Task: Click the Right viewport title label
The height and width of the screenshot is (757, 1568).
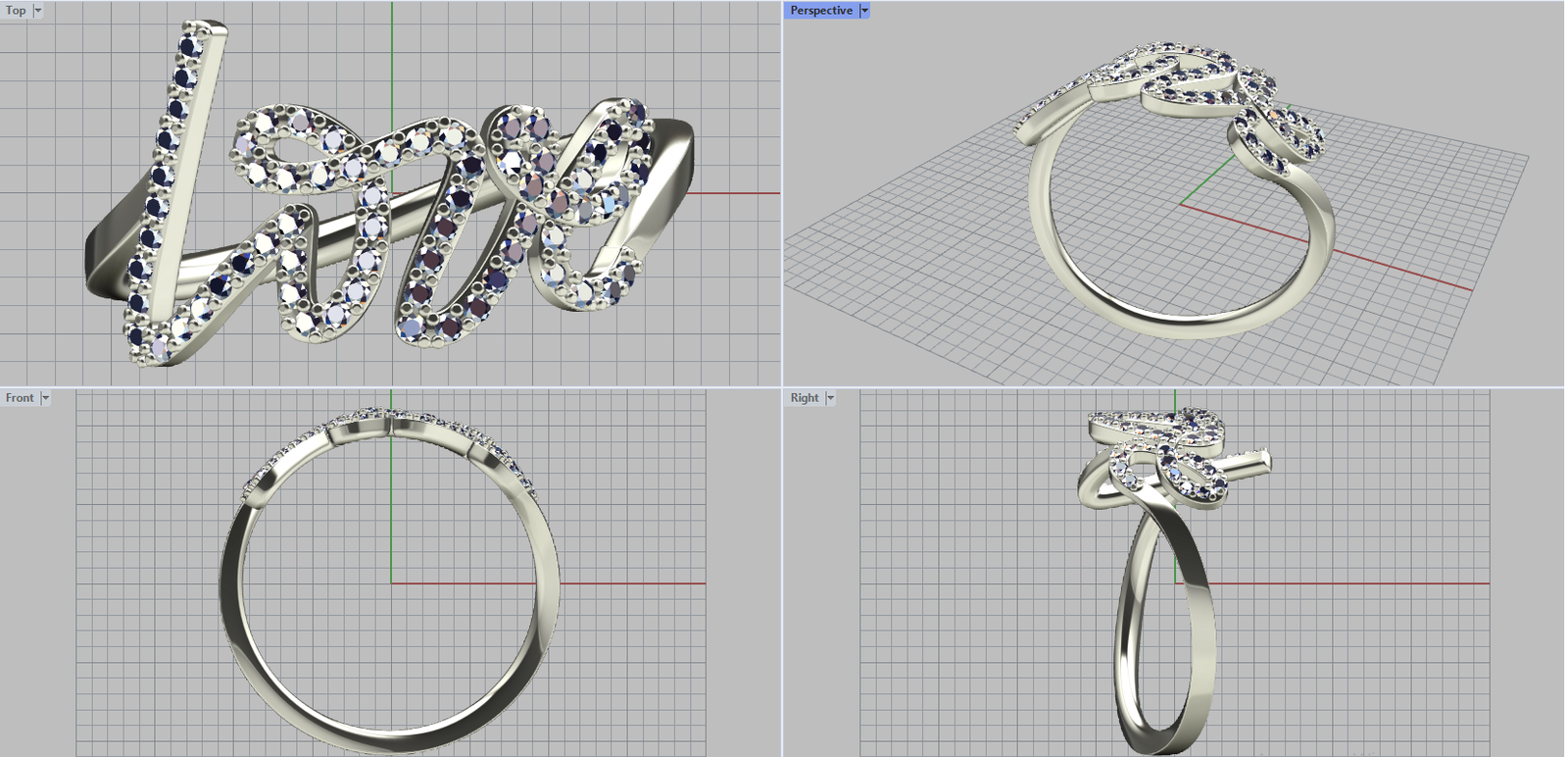Action: point(804,398)
